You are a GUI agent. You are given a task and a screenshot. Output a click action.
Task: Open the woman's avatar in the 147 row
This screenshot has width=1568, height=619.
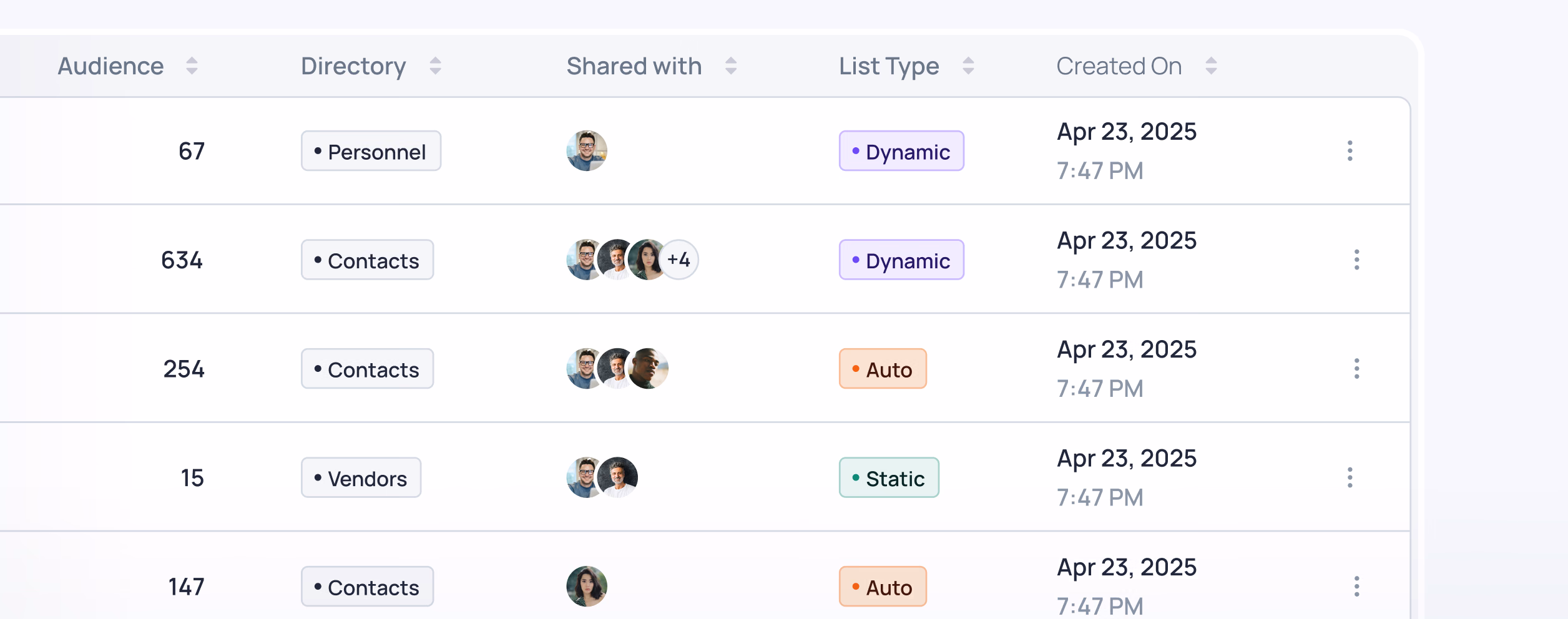coord(587,587)
